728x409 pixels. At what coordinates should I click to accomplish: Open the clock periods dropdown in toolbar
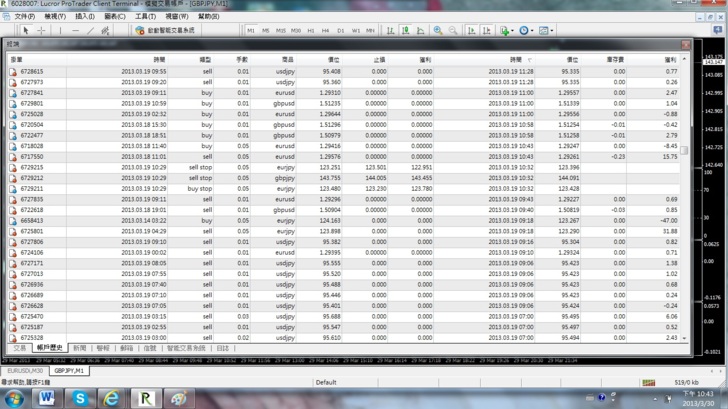(x=526, y=31)
